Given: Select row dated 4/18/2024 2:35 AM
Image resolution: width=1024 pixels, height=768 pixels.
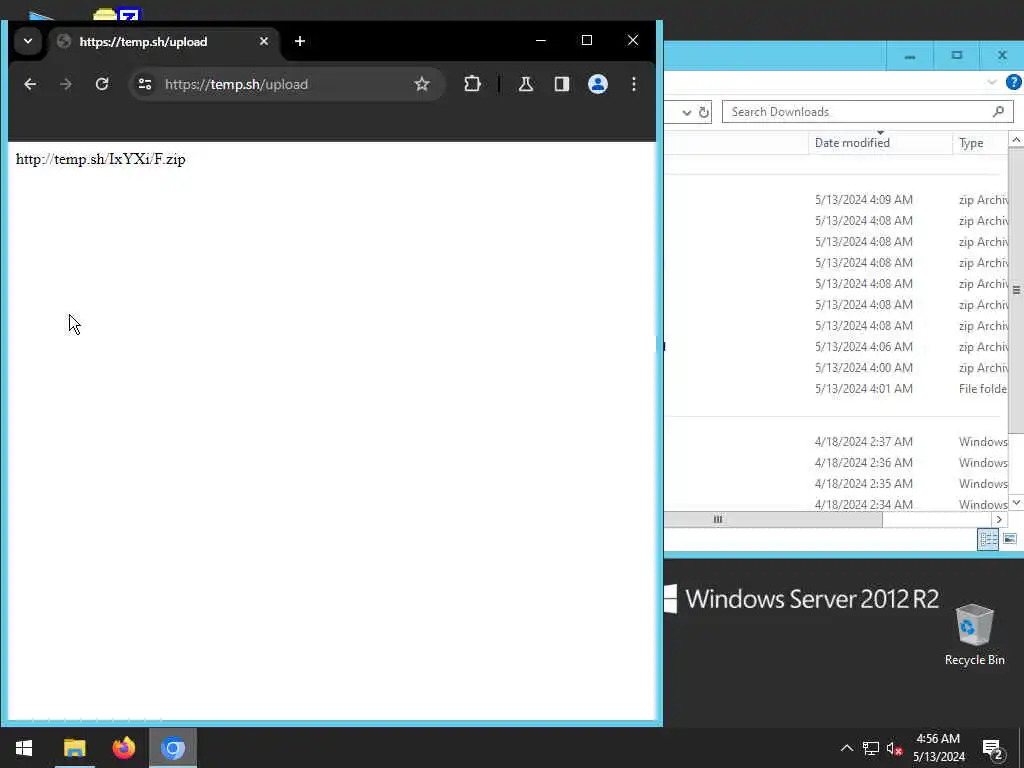Looking at the screenshot, I should pos(836,483).
